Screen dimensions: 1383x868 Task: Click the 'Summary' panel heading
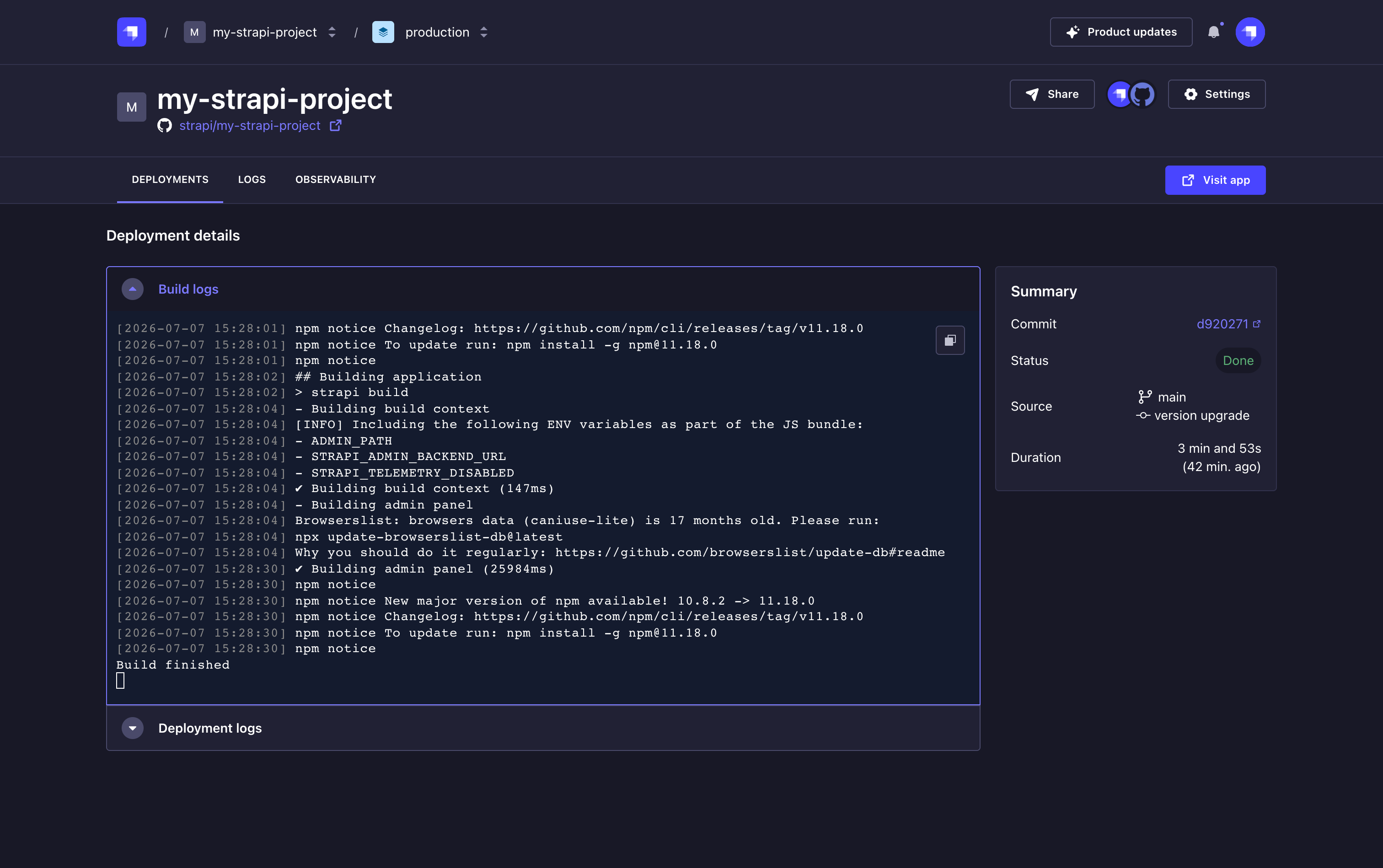[1044, 292]
